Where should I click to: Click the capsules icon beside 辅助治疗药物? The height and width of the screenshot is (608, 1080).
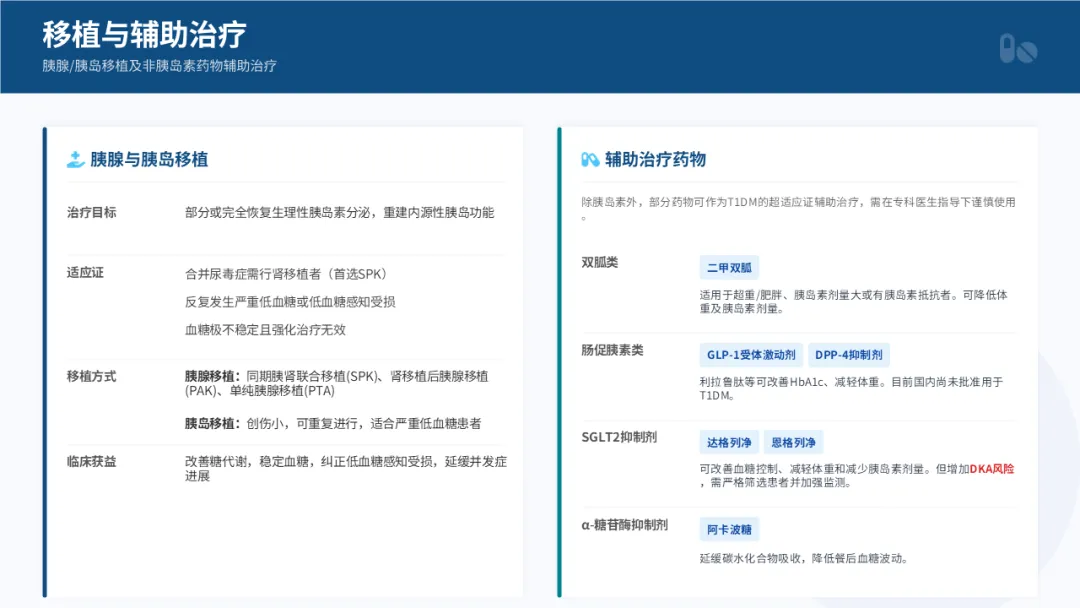tap(590, 160)
